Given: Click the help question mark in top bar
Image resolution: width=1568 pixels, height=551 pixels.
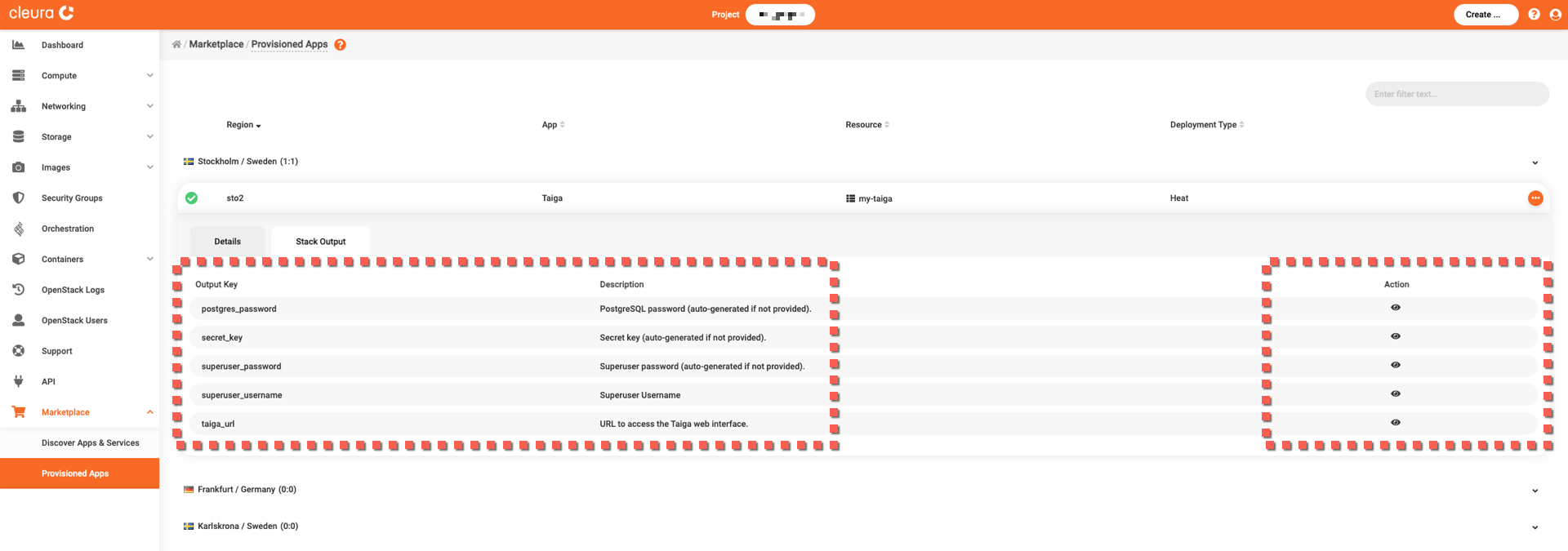Looking at the screenshot, I should [x=1534, y=15].
